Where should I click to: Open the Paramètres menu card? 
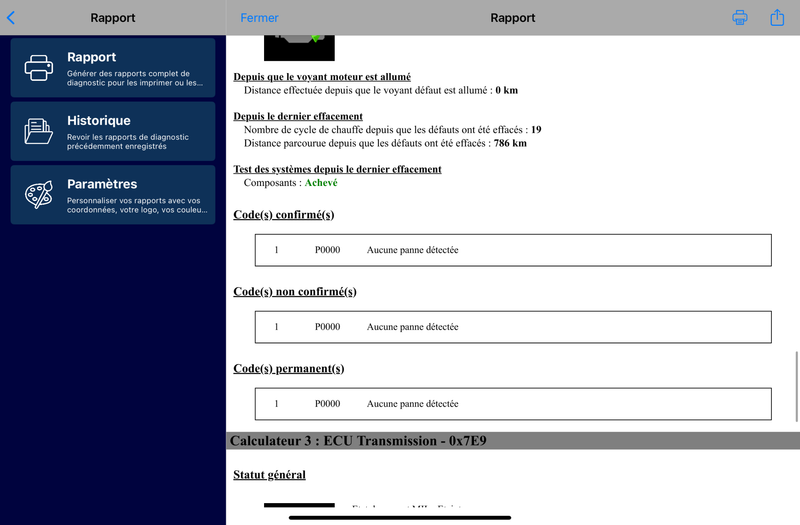(x=113, y=194)
